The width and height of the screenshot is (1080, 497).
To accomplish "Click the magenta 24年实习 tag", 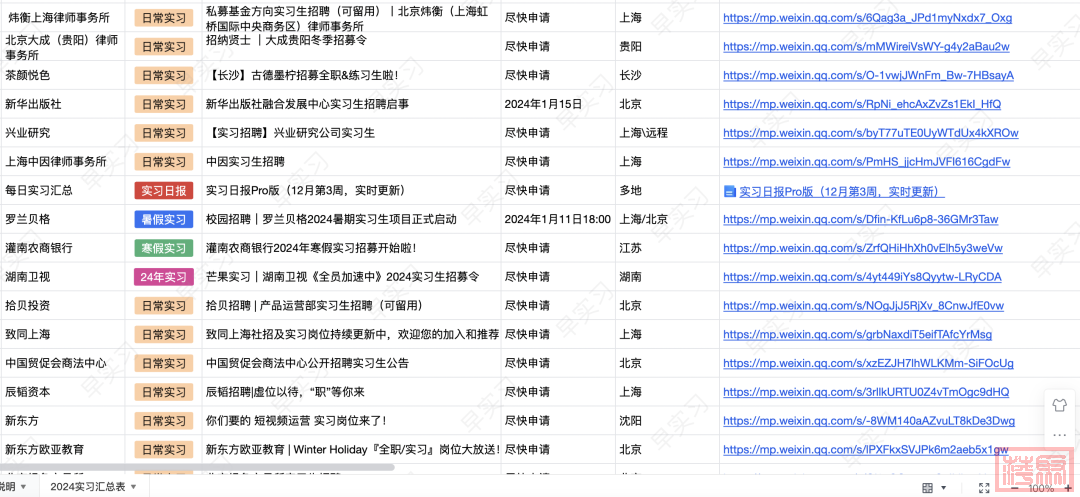I will click(x=163, y=277).
